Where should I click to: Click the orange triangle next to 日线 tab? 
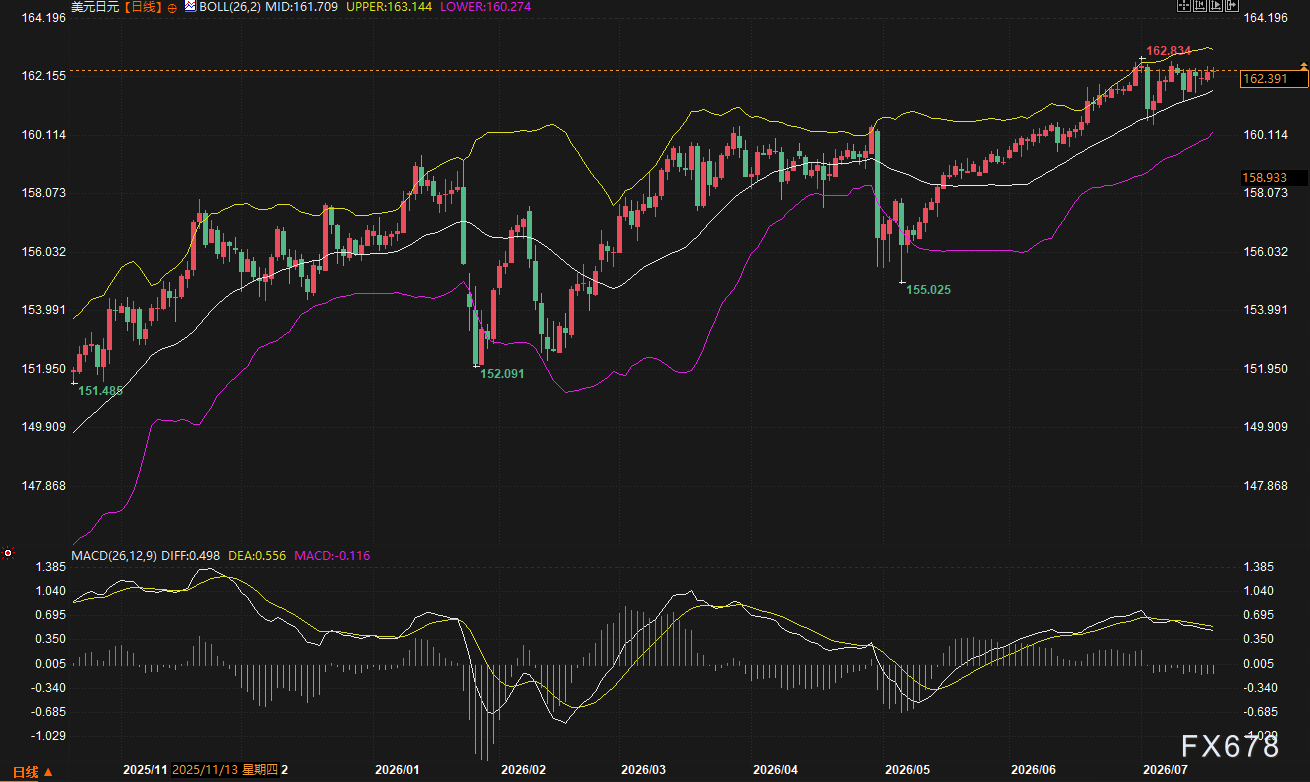coord(48,772)
